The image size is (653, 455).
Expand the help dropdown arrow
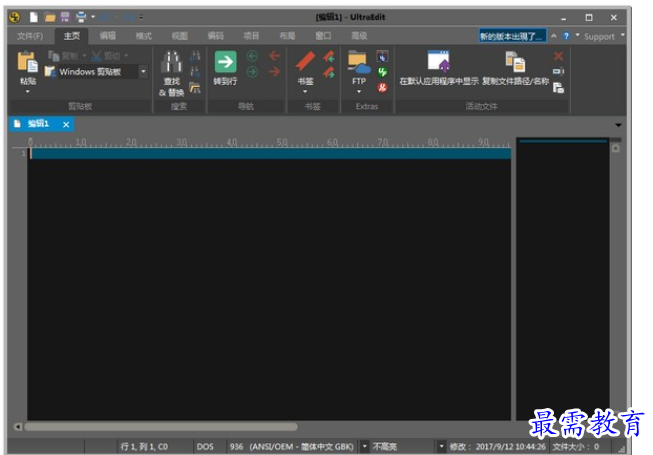click(577, 35)
